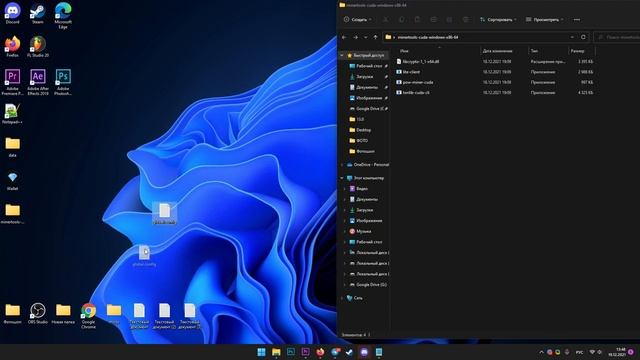
Task: Click the РУС language indicator
Action: (579, 352)
